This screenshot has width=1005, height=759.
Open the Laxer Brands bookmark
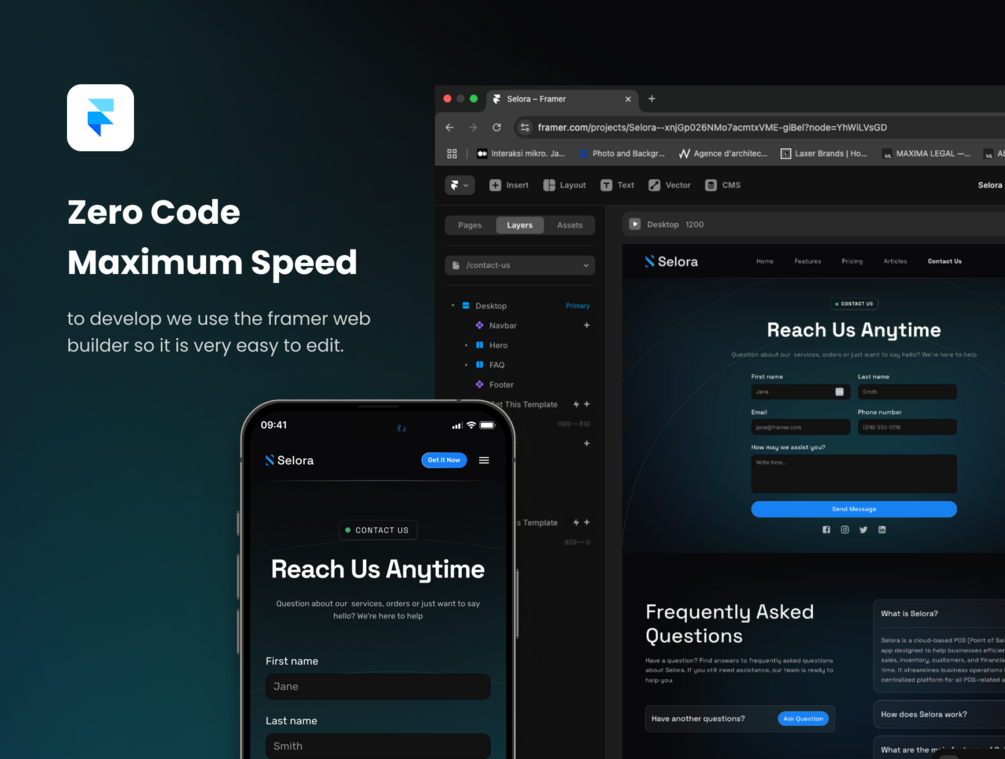(824, 154)
